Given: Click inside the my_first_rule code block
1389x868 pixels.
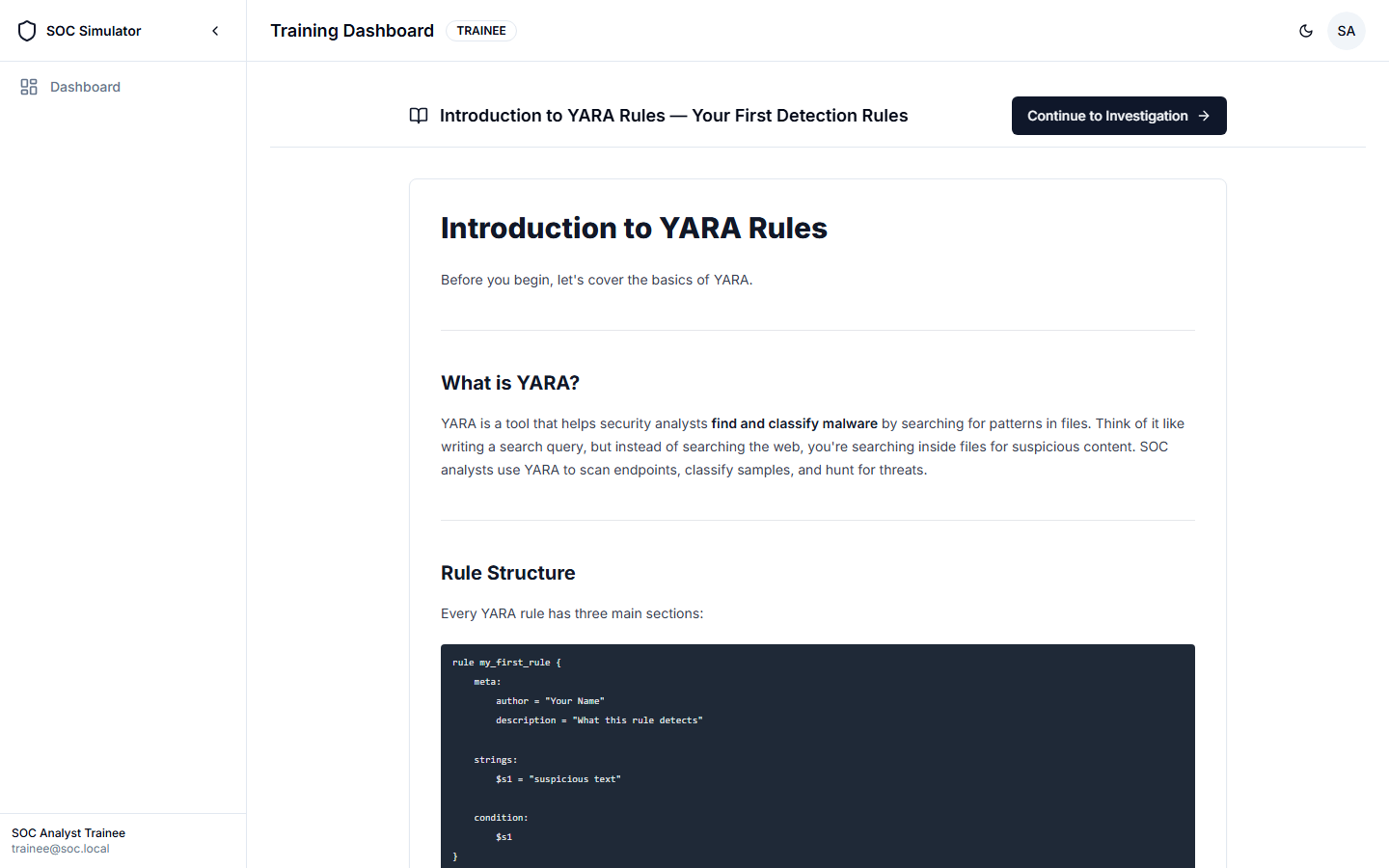Looking at the screenshot, I should (x=817, y=752).
